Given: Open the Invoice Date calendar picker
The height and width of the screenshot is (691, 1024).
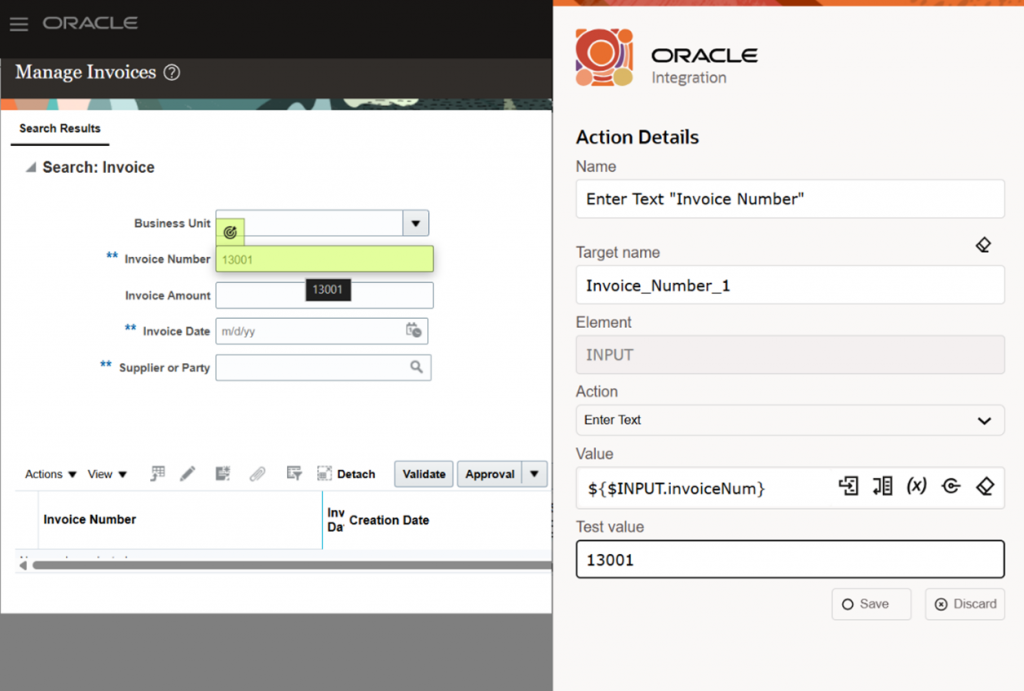Looking at the screenshot, I should [413, 330].
